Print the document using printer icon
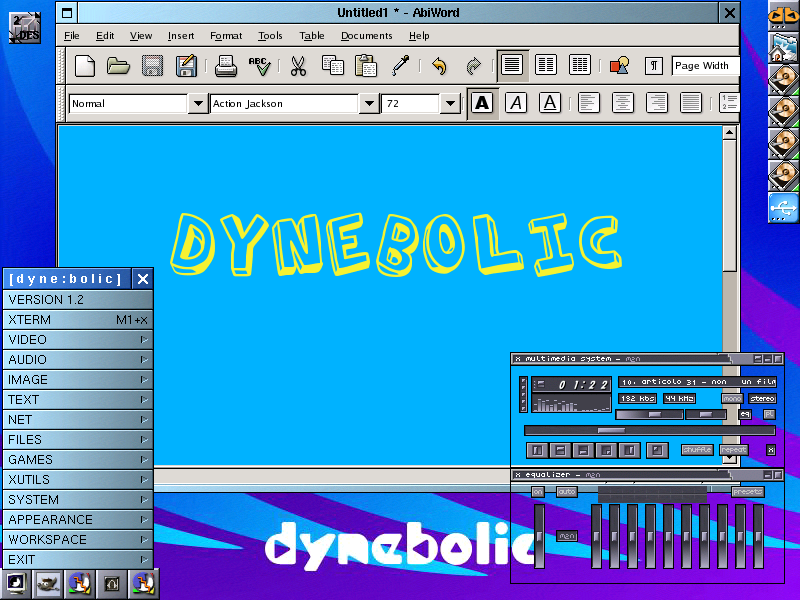Screen dimensions: 800x600 (x=226, y=66)
